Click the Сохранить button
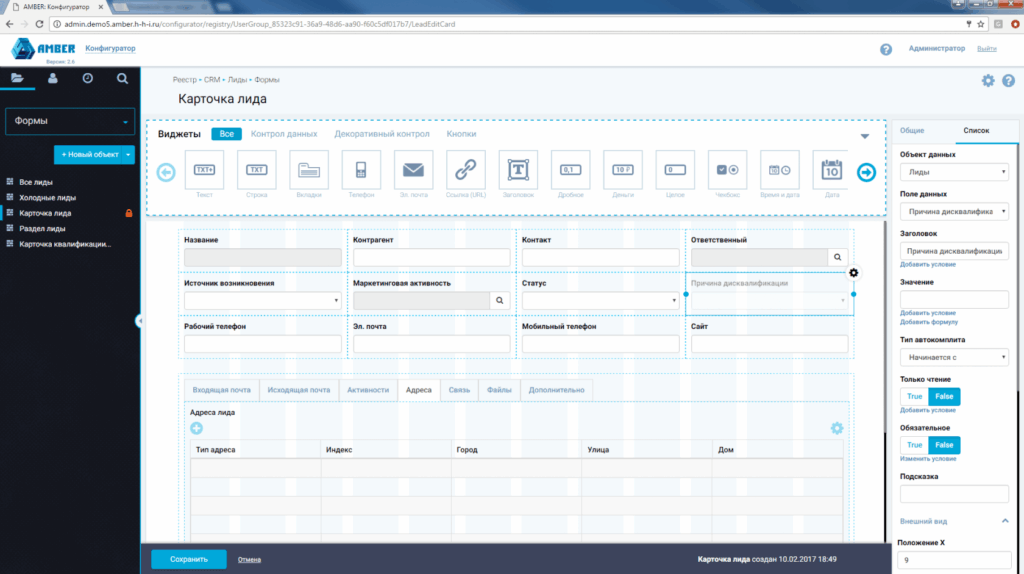Image resolution: width=1024 pixels, height=574 pixels. (x=189, y=559)
